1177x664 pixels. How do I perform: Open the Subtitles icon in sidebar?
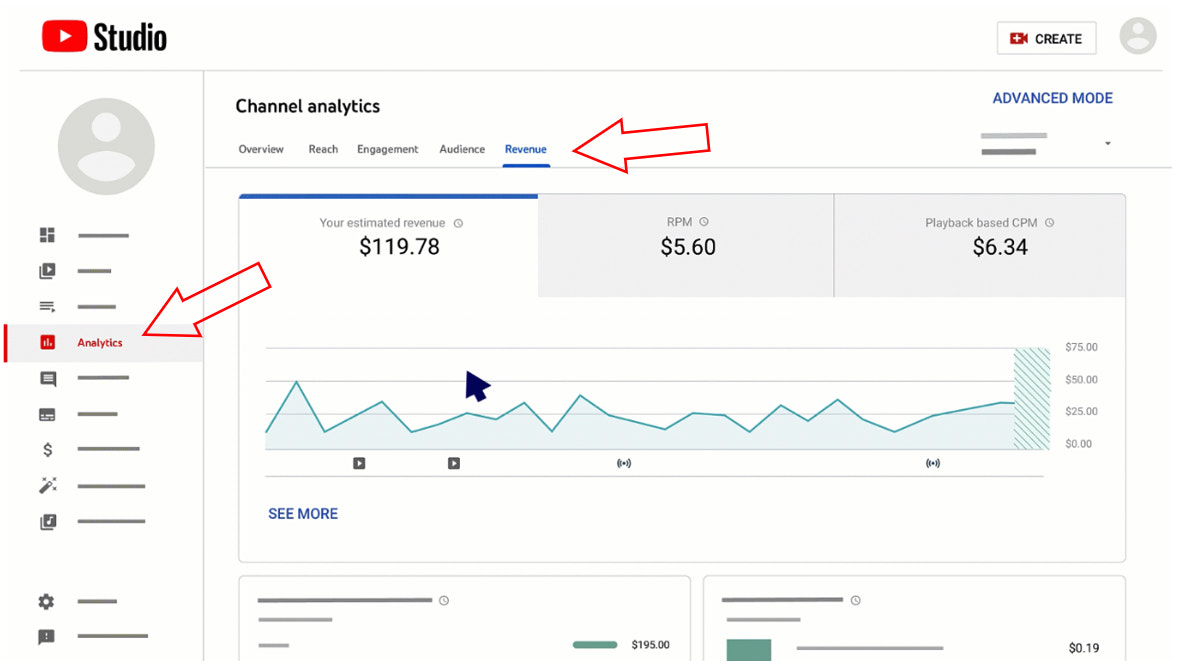(47, 414)
